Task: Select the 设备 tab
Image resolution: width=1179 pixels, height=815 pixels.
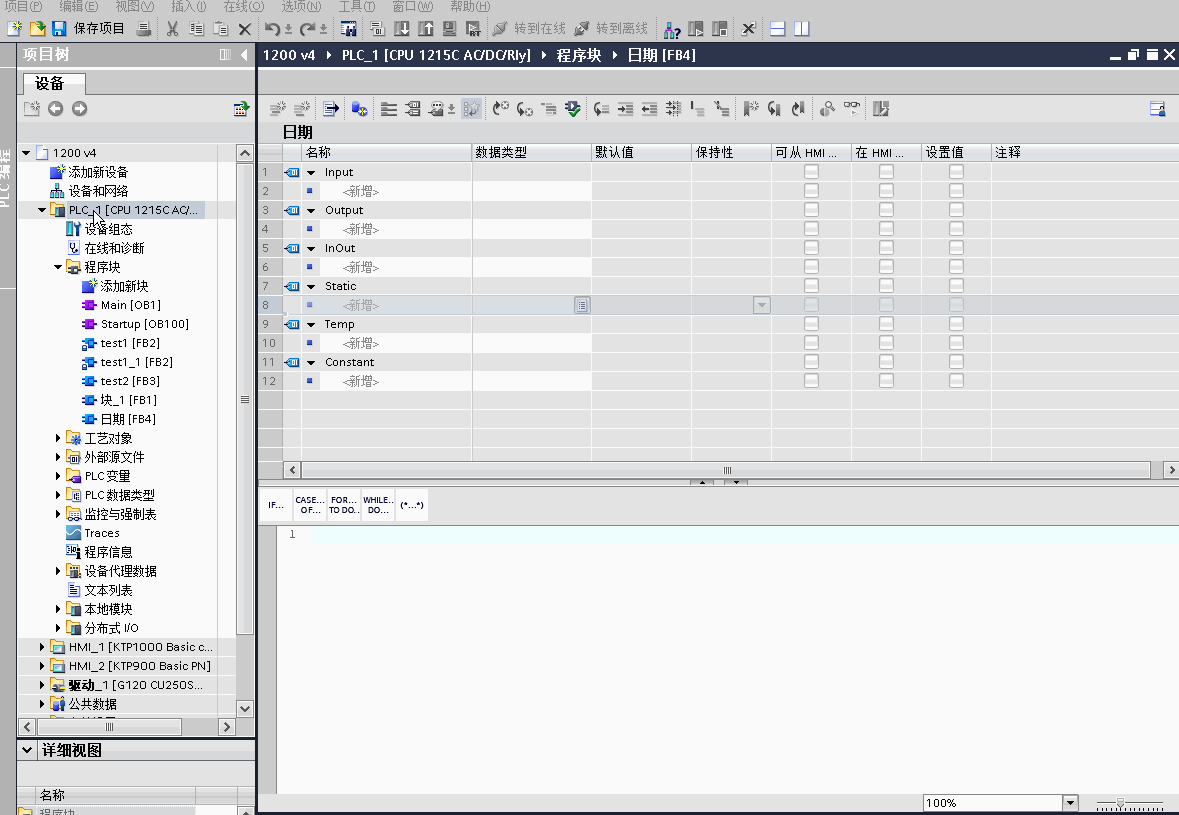Action: (x=53, y=83)
